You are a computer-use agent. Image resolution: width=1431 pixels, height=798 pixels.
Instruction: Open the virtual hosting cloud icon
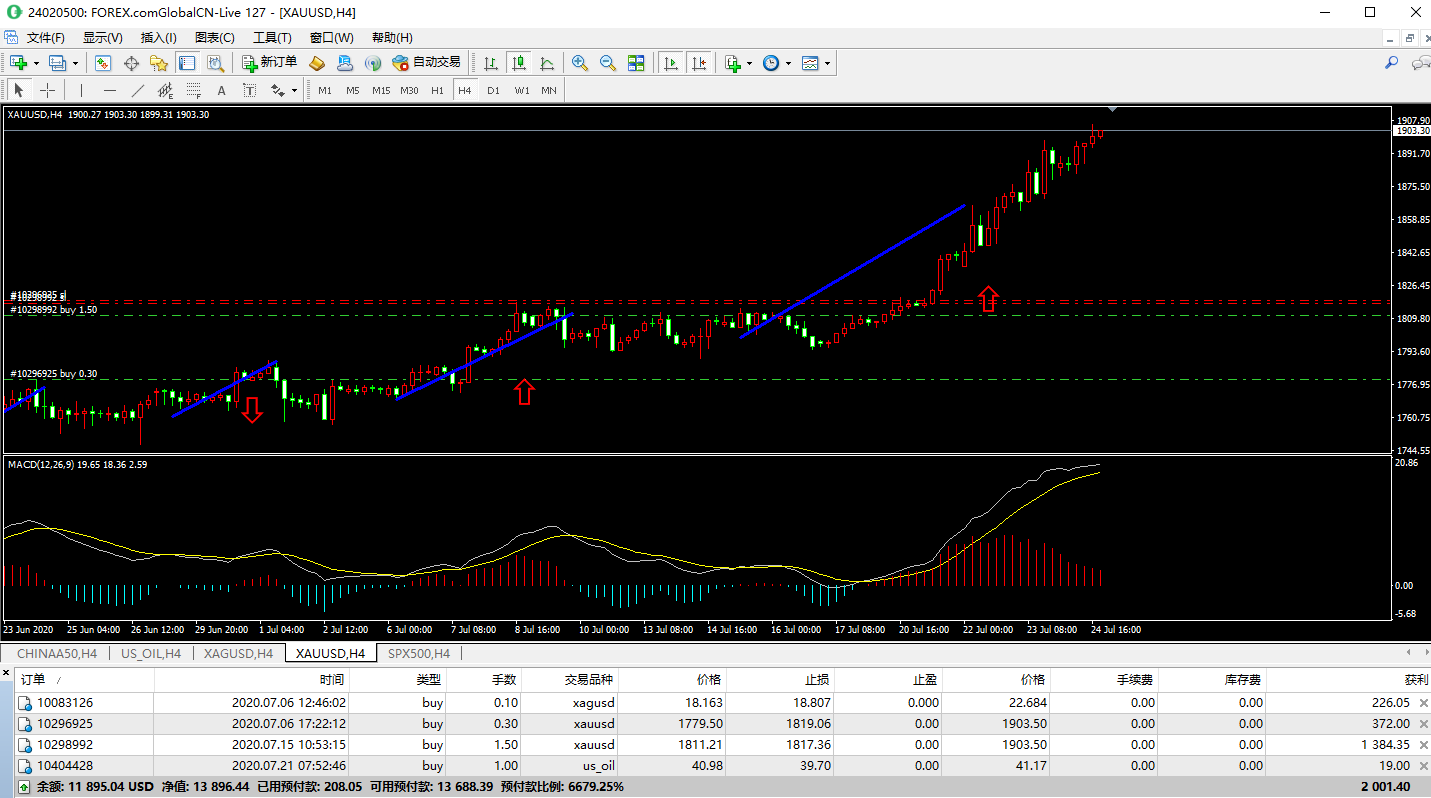pos(345,63)
